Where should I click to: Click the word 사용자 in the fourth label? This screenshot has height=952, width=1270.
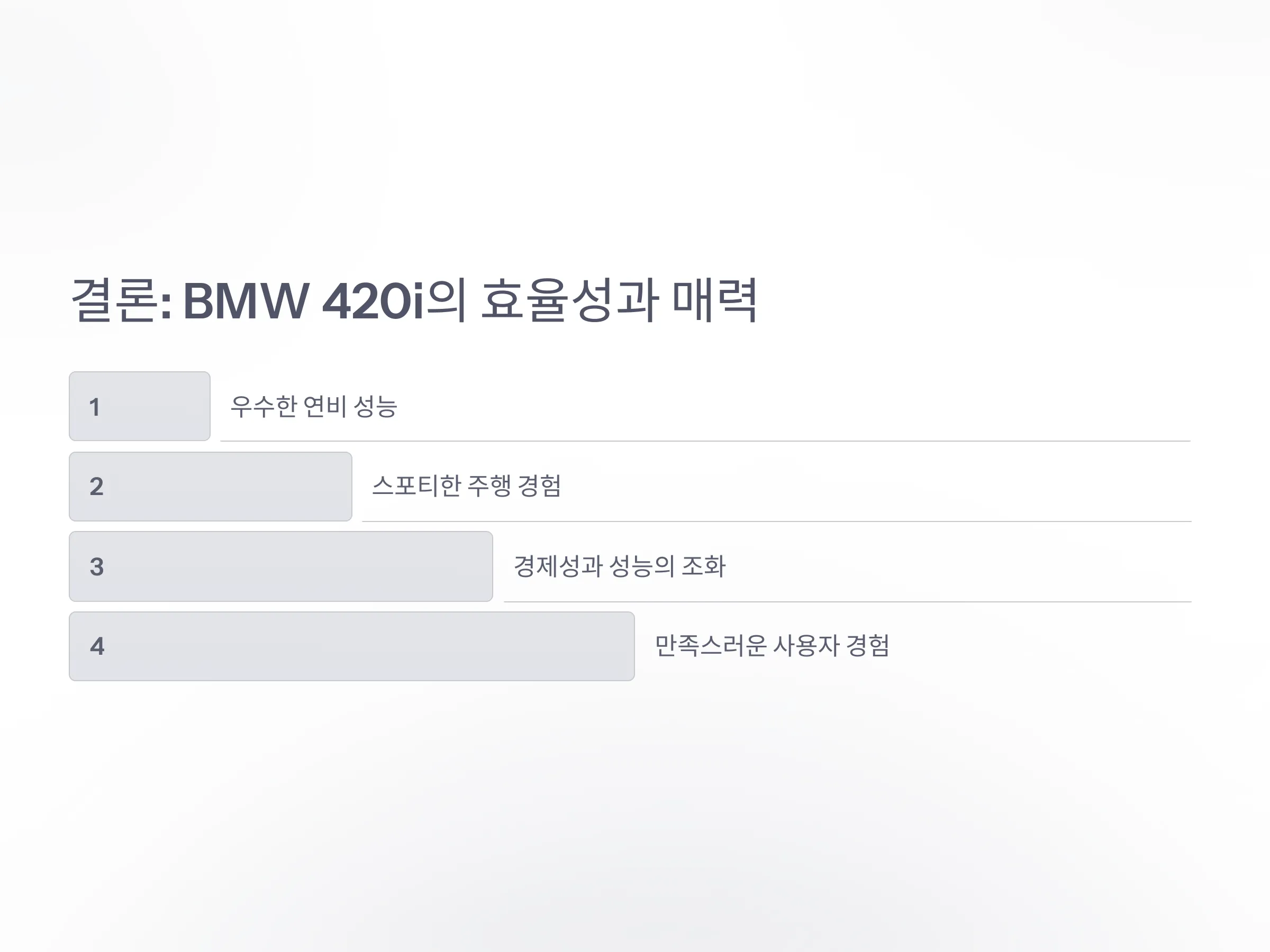[806, 645]
